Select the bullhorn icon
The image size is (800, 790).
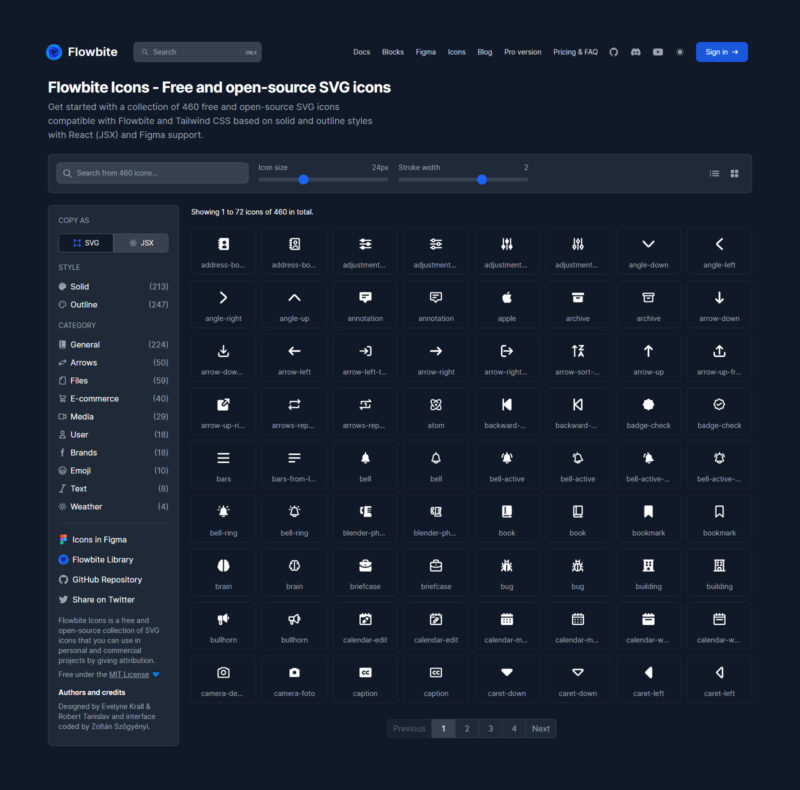tap(223, 623)
